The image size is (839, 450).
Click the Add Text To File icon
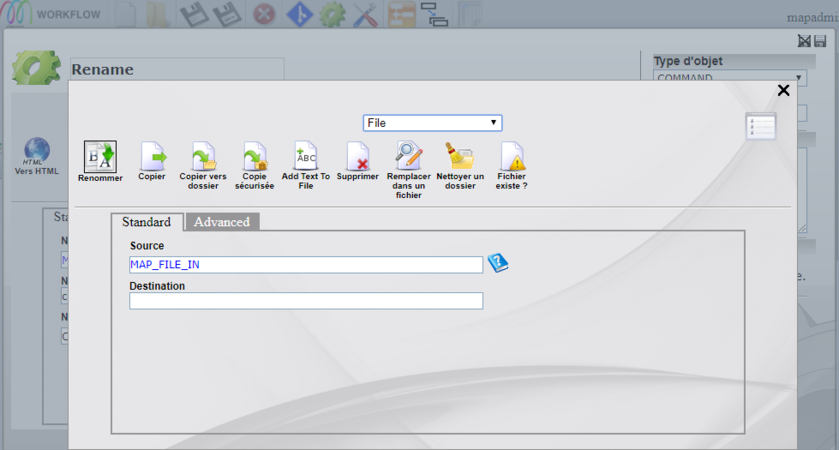306,156
